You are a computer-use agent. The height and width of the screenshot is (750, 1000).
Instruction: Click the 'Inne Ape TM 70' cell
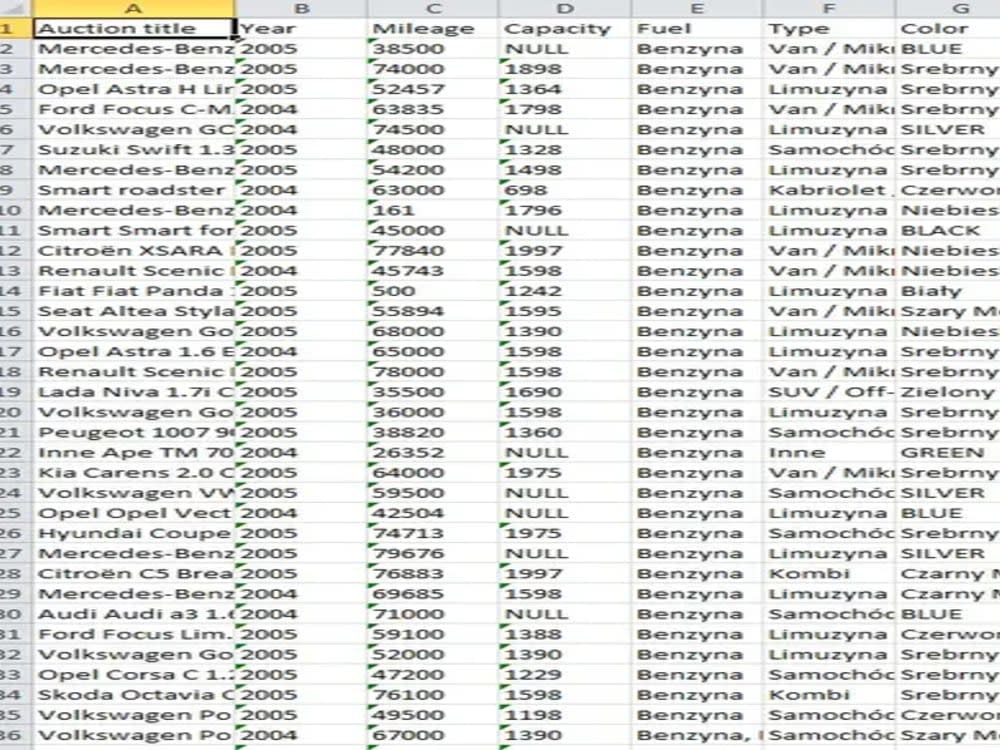pos(133,453)
